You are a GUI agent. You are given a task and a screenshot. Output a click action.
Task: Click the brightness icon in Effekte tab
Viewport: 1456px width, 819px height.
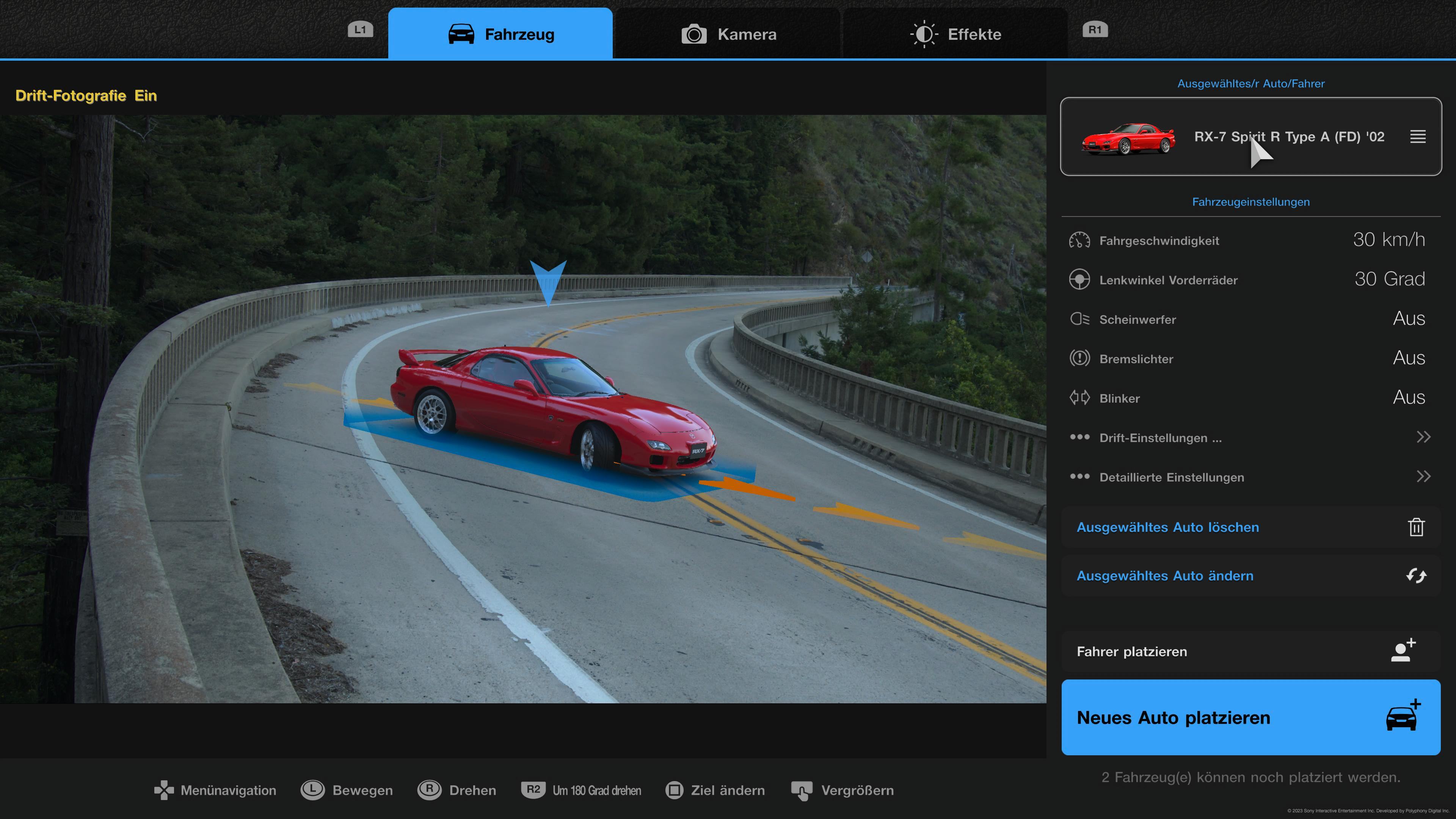924,34
